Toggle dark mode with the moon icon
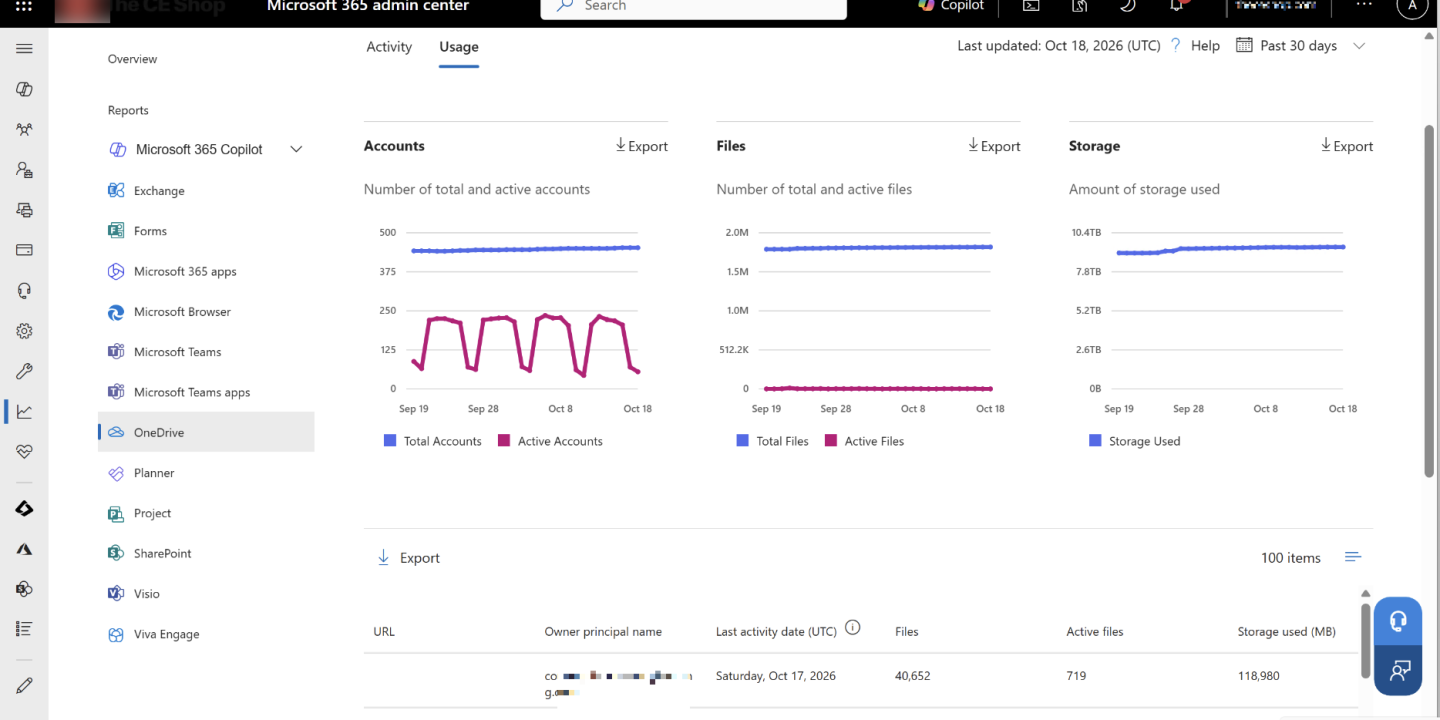 (1127, 6)
